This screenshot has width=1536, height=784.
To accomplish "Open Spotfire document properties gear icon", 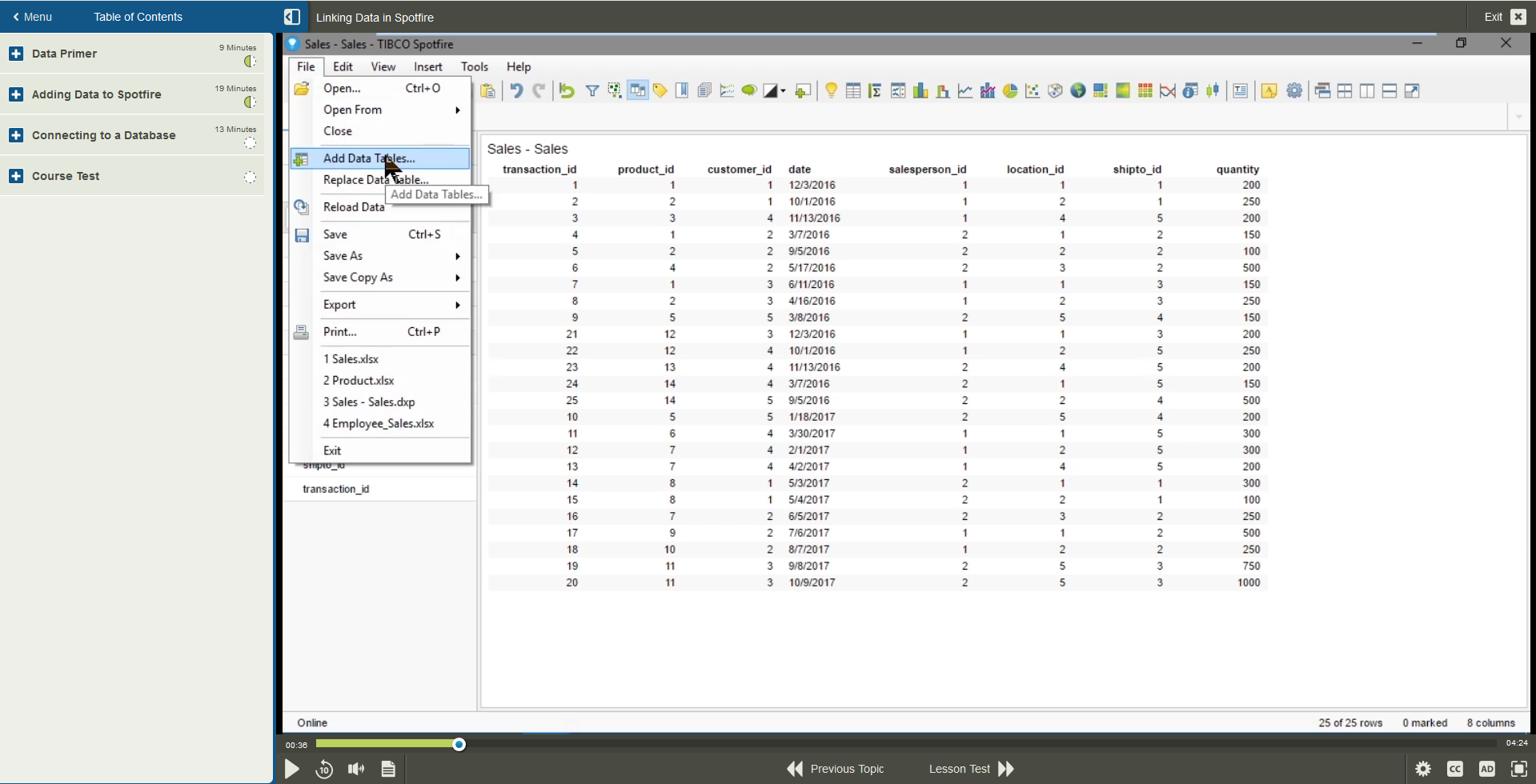I will pyautogui.click(x=1294, y=90).
